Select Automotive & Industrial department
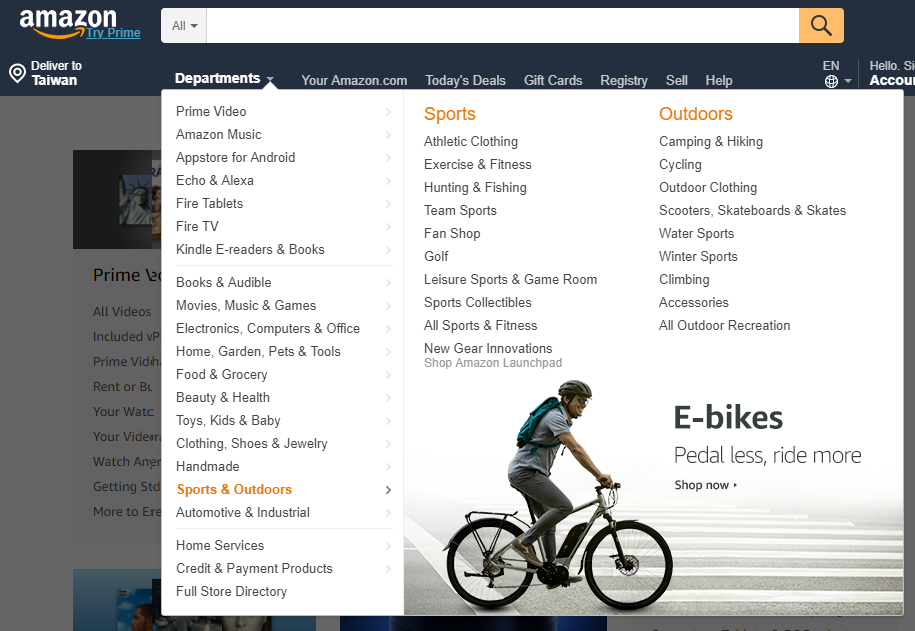 tap(243, 513)
